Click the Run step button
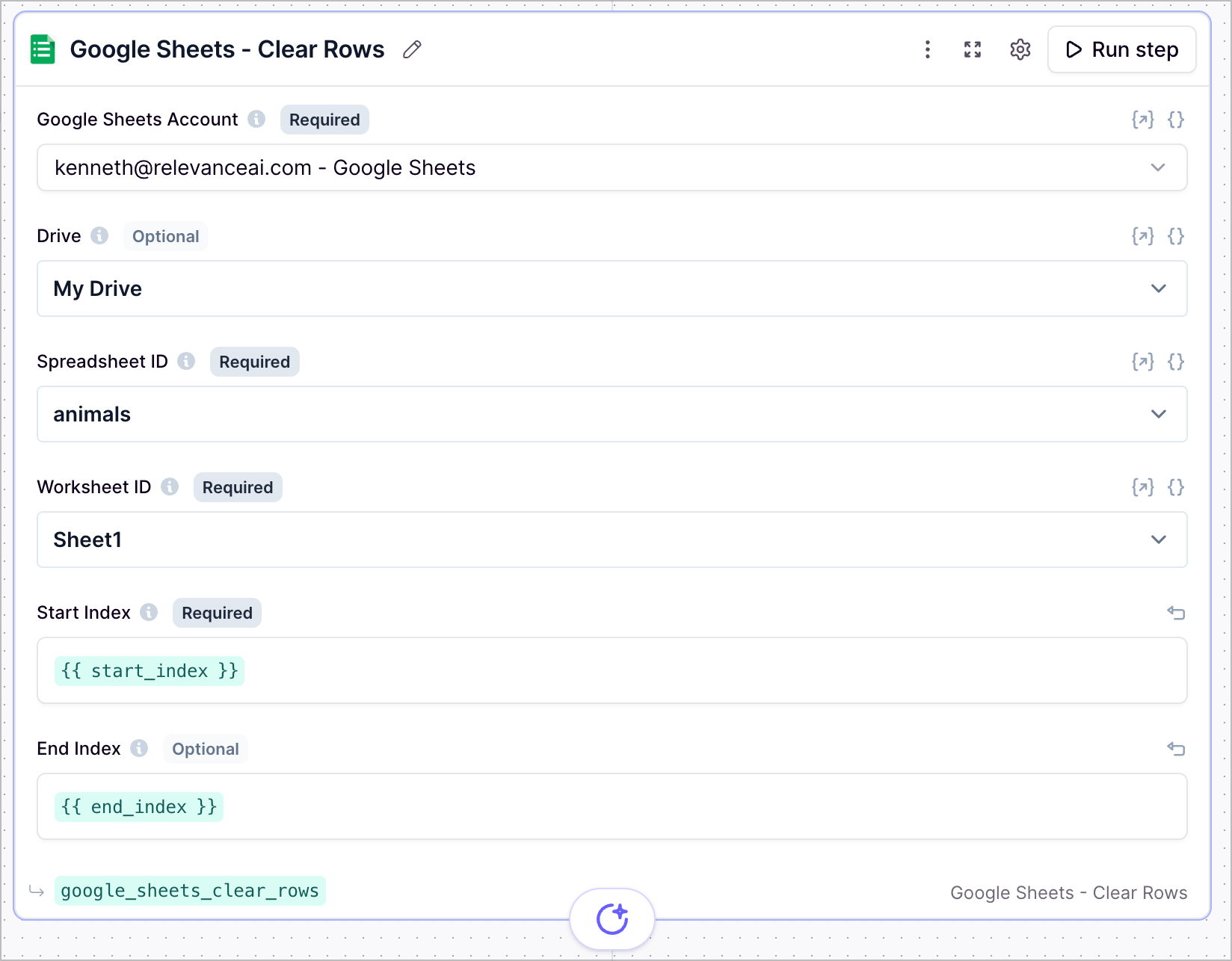 pos(1122,49)
